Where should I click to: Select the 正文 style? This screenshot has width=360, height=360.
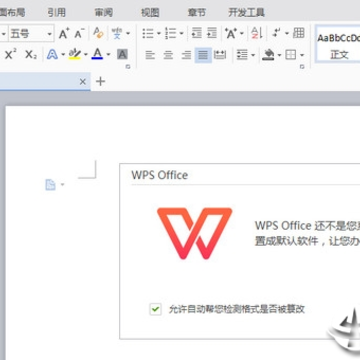click(x=338, y=45)
